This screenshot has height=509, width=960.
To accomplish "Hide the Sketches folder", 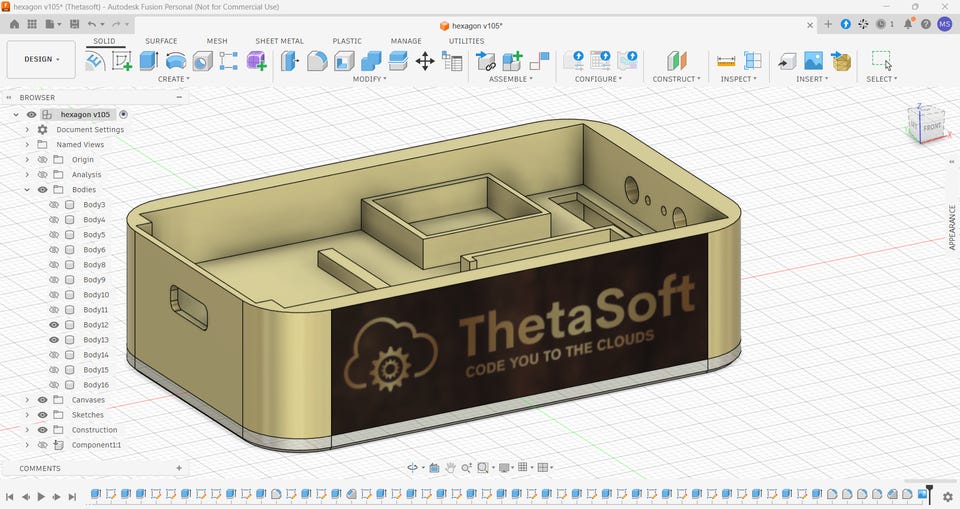I will click(42, 415).
